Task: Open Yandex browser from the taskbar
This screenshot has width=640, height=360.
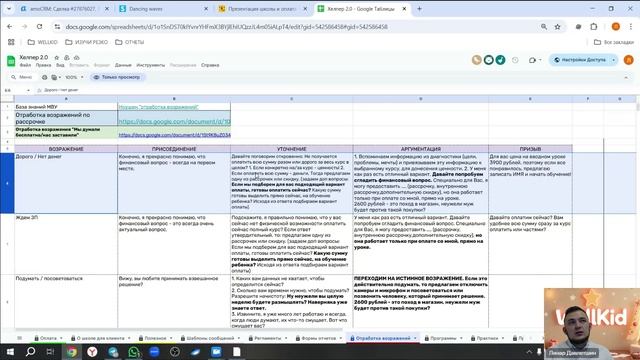Action: [92, 352]
